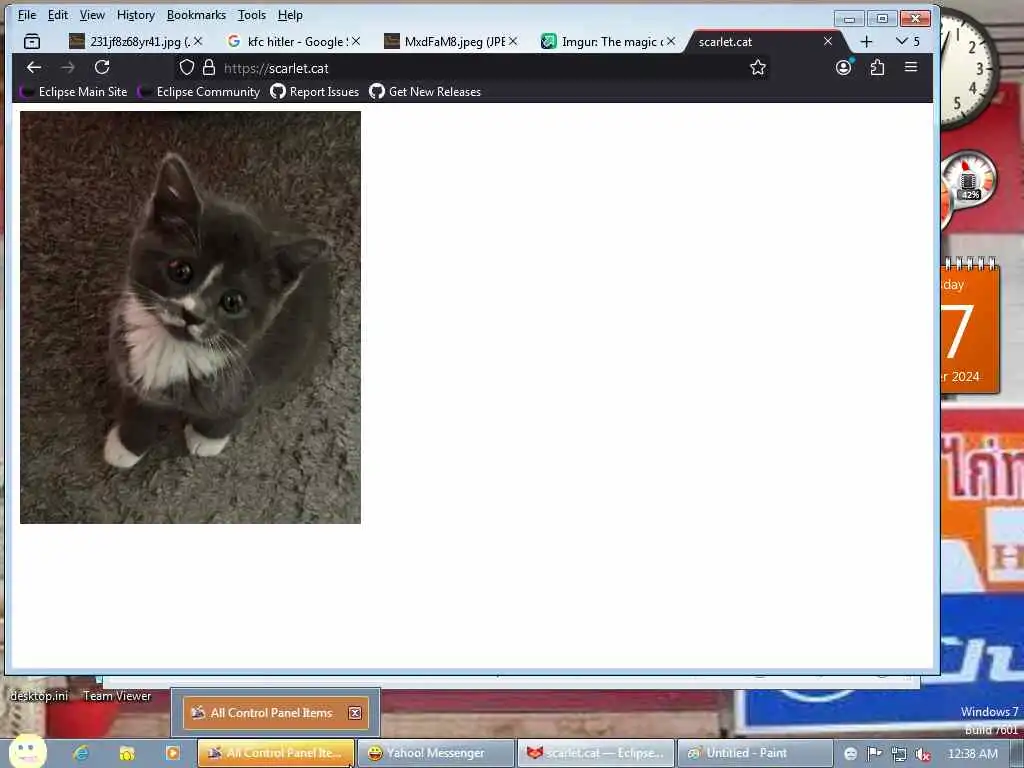Switch to Untitled - Paint on taskbar
The image size is (1024, 768).
click(756, 753)
